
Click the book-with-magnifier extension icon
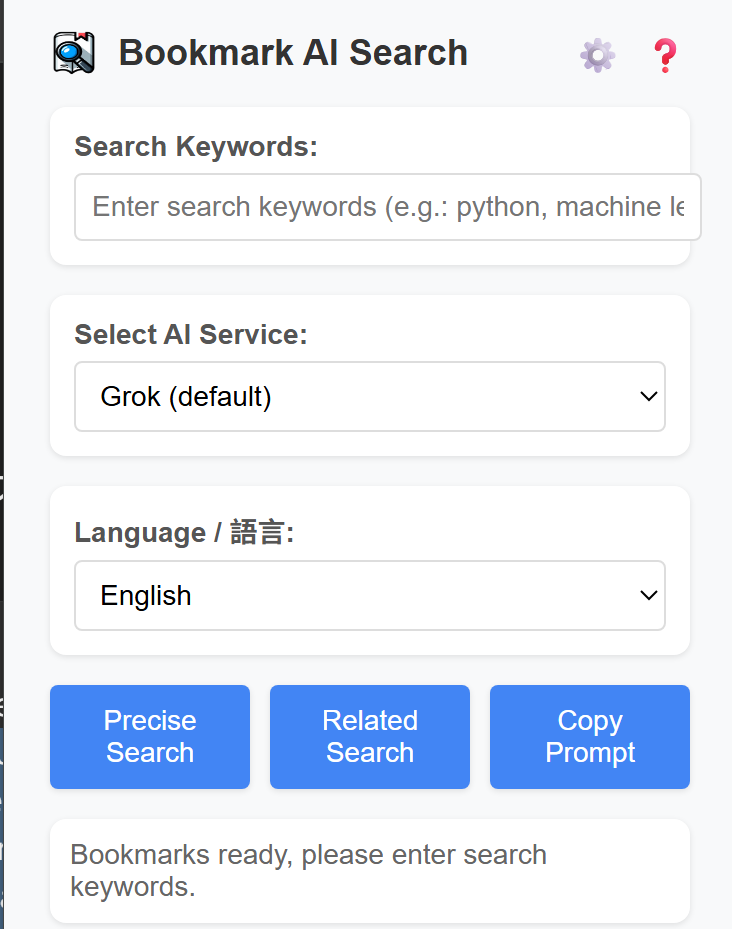click(73, 52)
